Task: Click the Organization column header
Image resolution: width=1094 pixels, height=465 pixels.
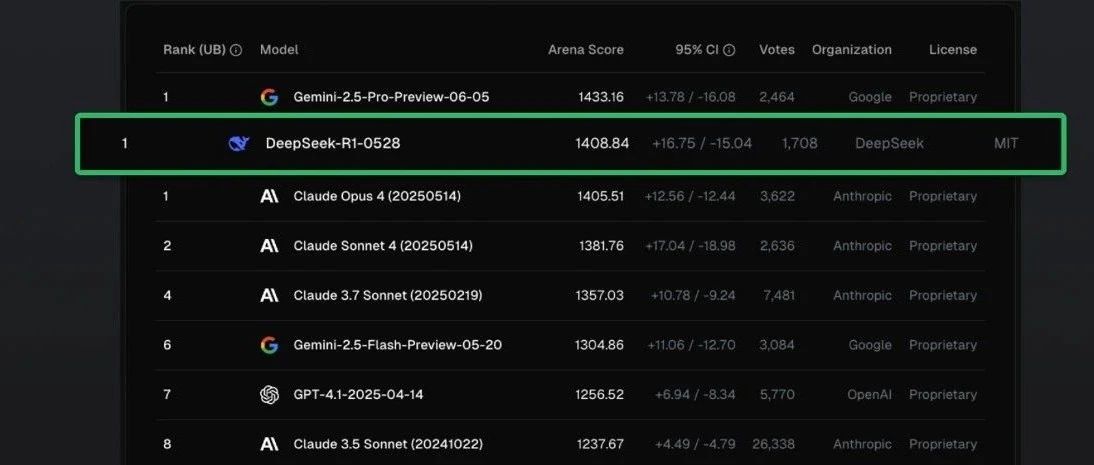Action: pyautogui.click(x=852, y=50)
